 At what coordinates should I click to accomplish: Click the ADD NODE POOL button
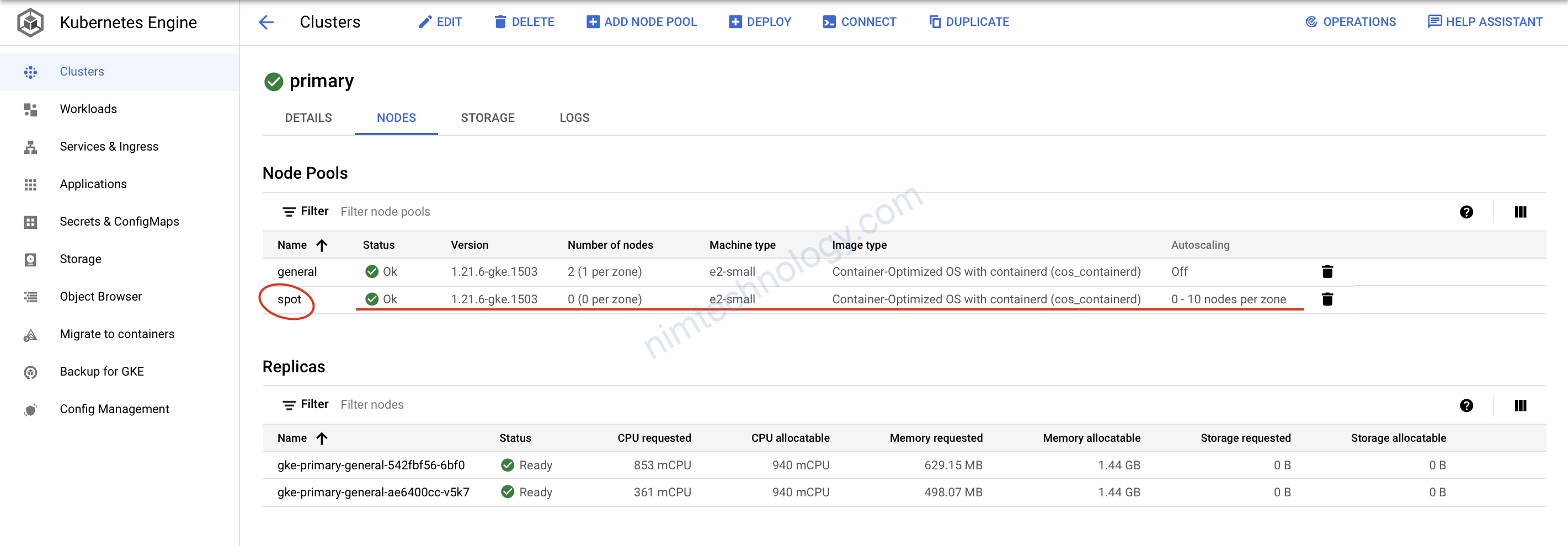click(642, 22)
